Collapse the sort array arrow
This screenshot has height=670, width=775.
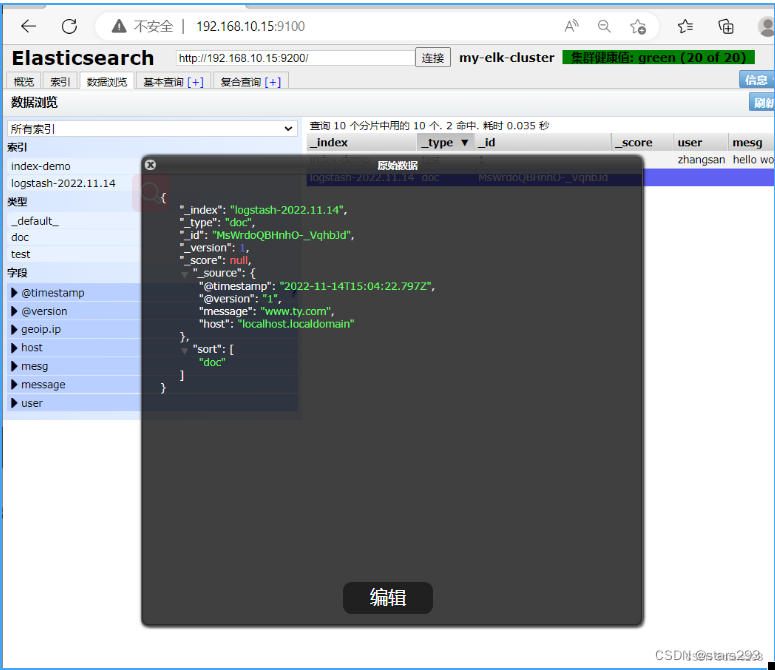point(185,350)
